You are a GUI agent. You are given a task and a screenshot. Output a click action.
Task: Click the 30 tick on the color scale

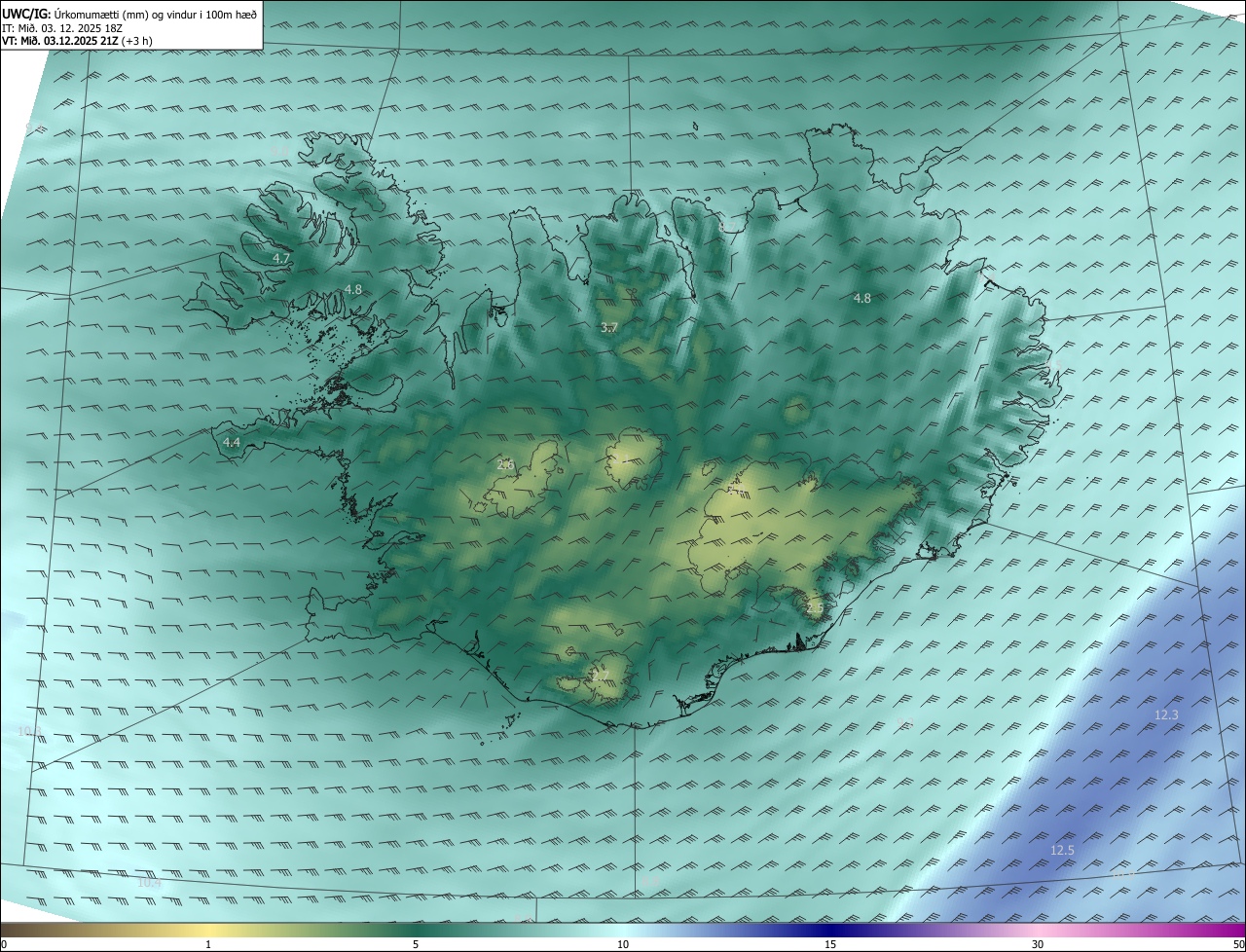pos(1038,944)
